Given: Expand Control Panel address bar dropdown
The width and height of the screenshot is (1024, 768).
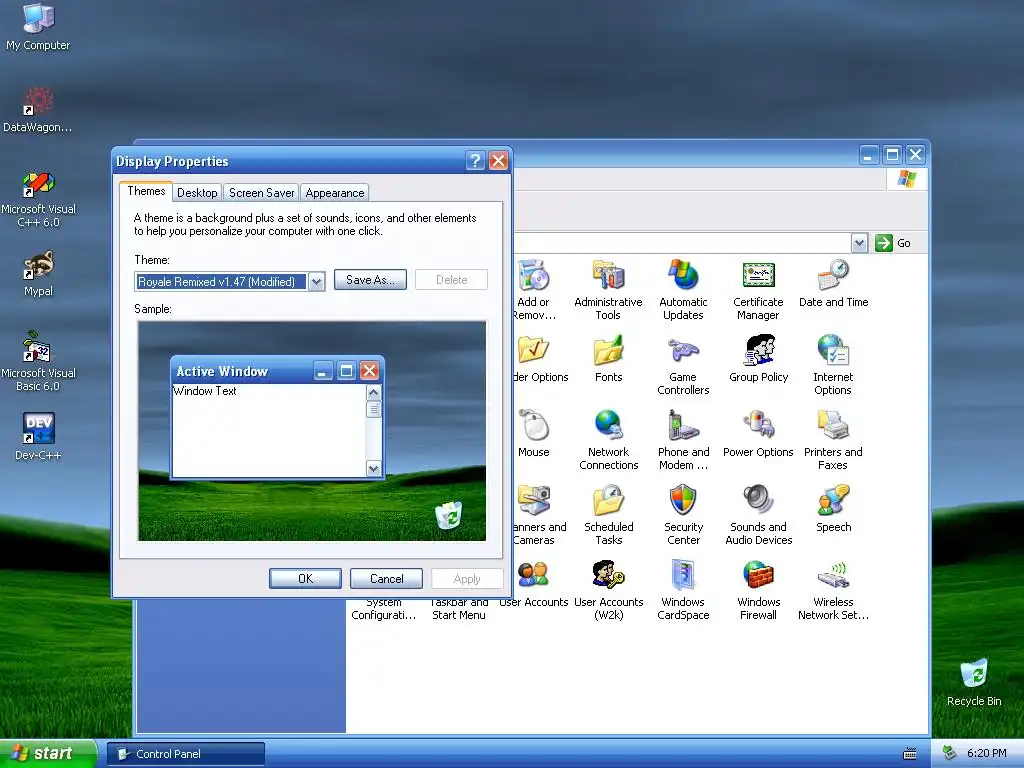Looking at the screenshot, I should (x=859, y=243).
